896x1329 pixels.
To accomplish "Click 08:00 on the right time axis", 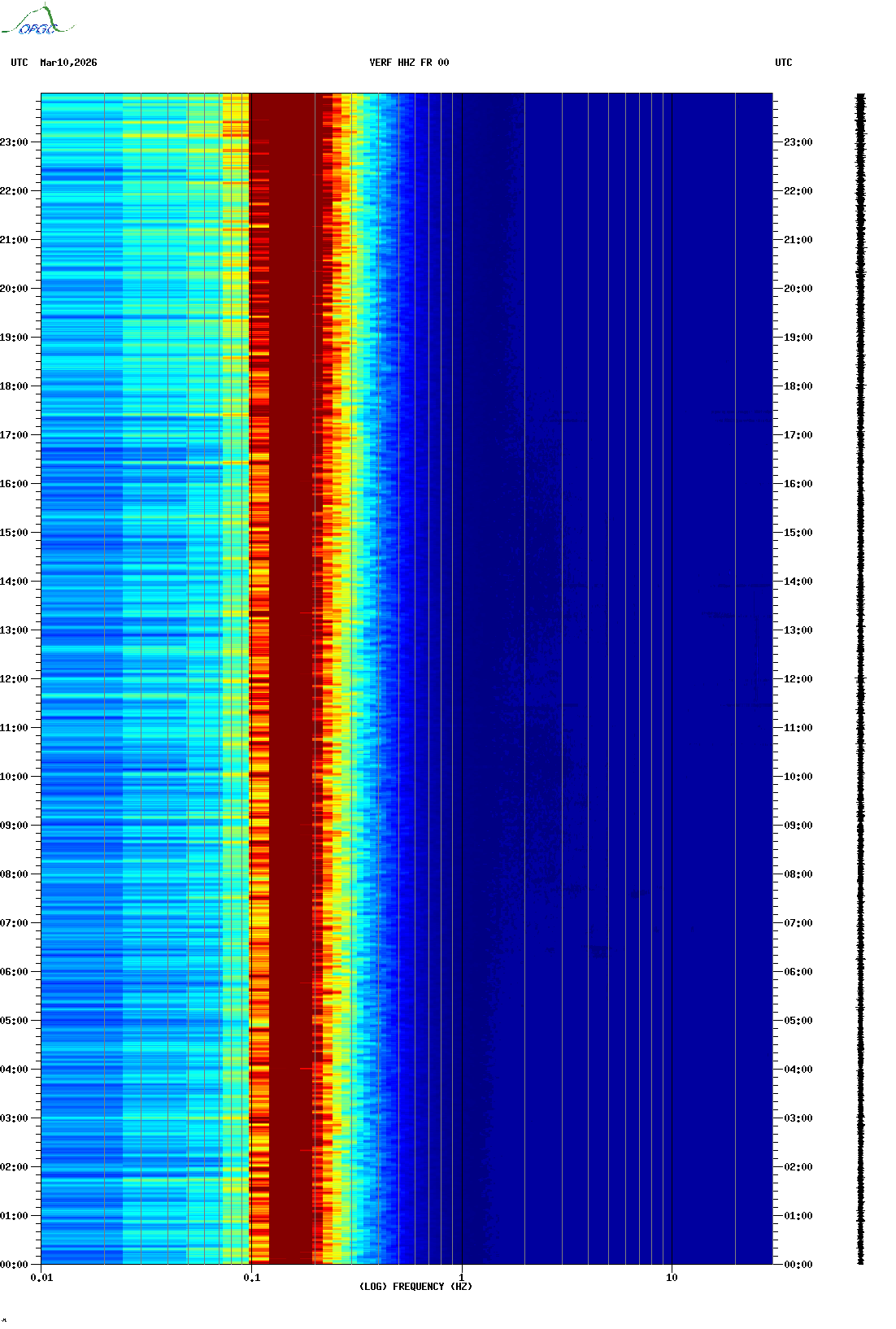I will coord(798,874).
